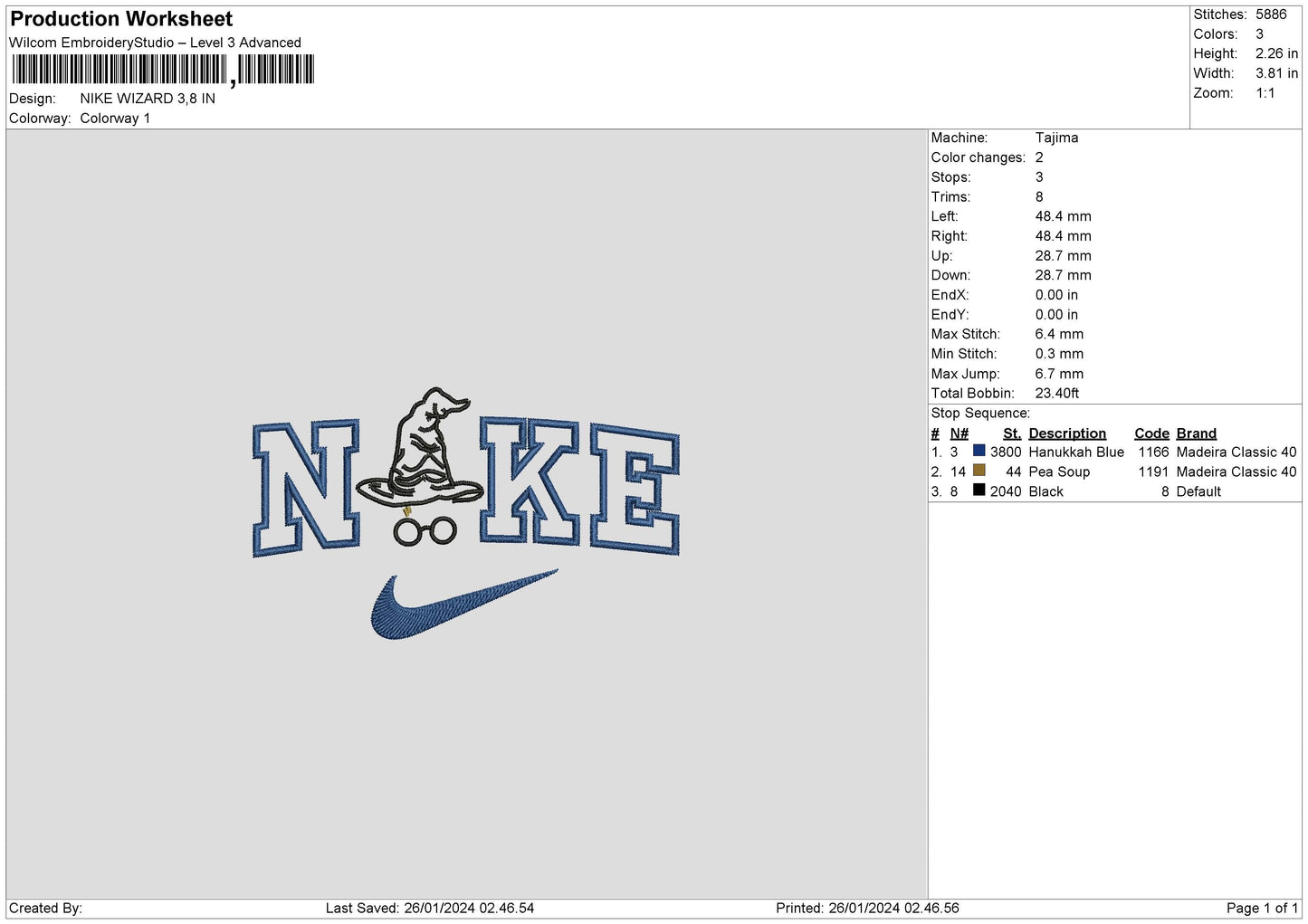Click 'Page 1 of 1' footer text
This screenshot has width=1308, height=924.
click(1262, 909)
